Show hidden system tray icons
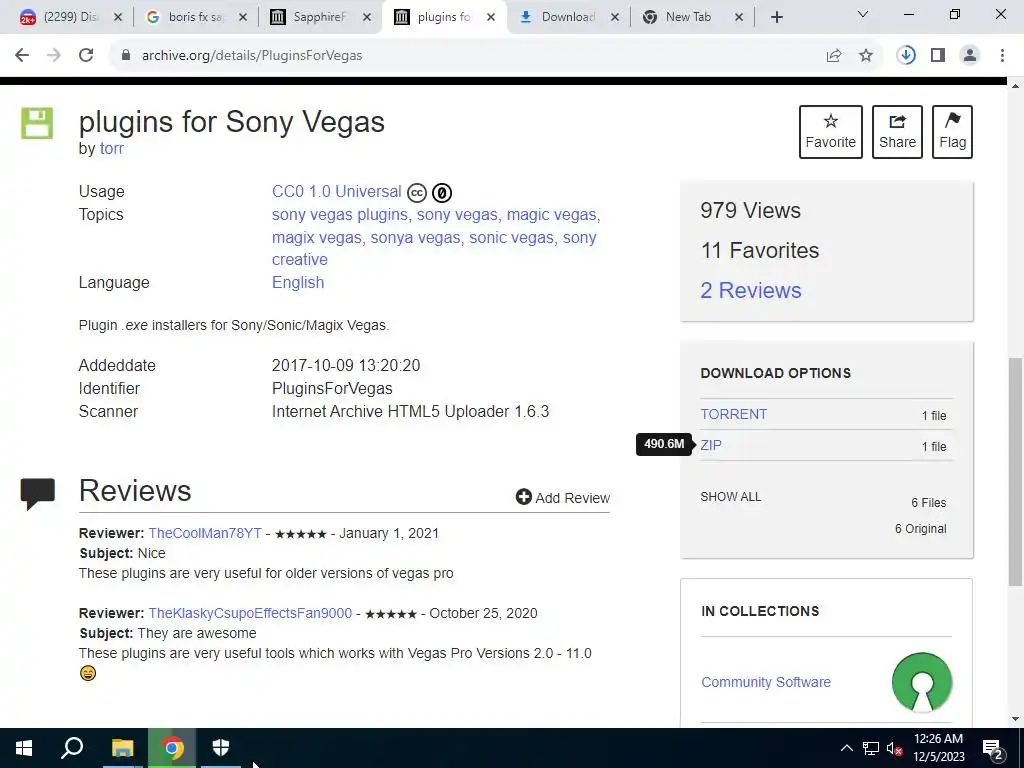 click(x=846, y=748)
